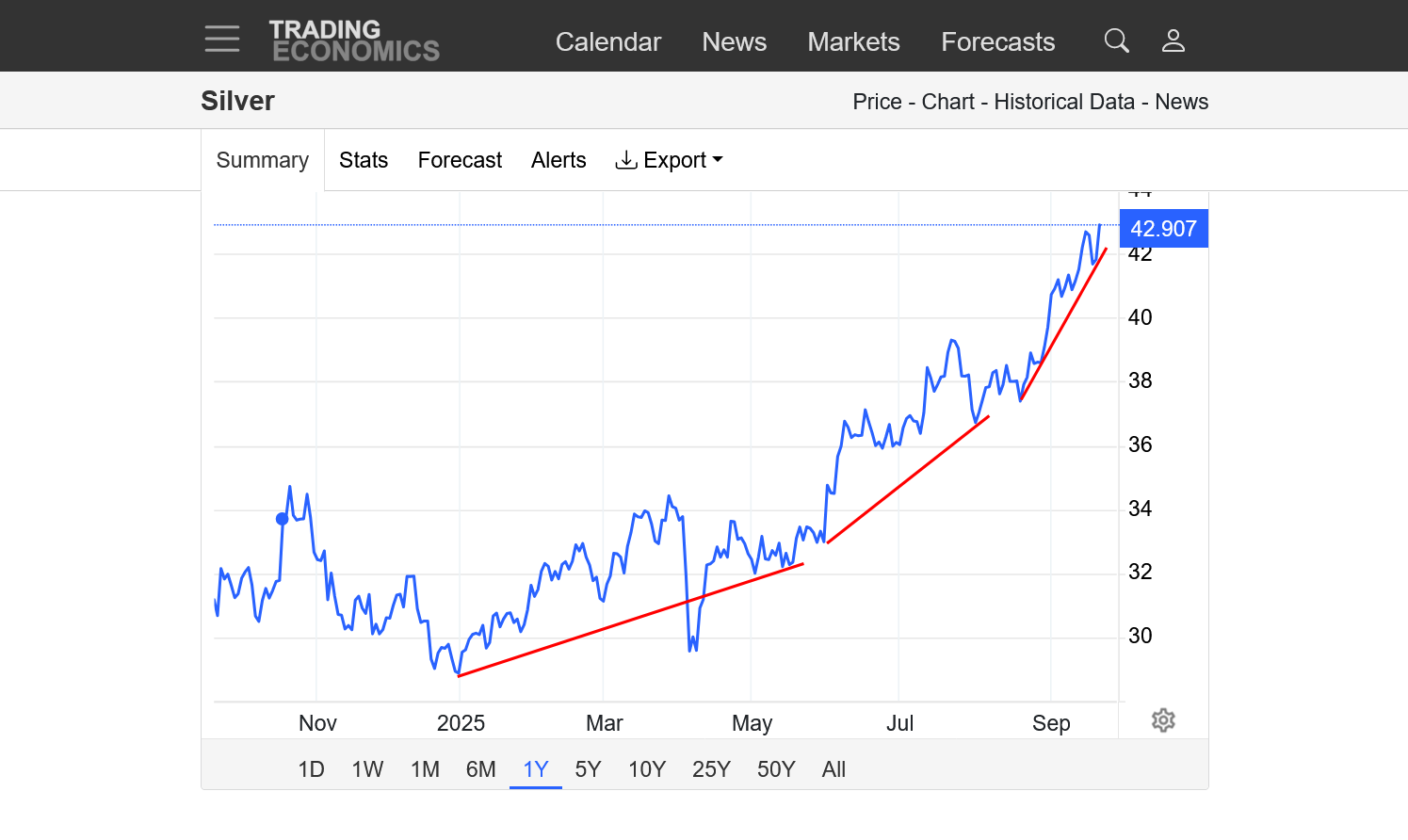Open the search magnifier icon
Viewport: 1408px width, 840px height.
click(x=1116, y=40)
